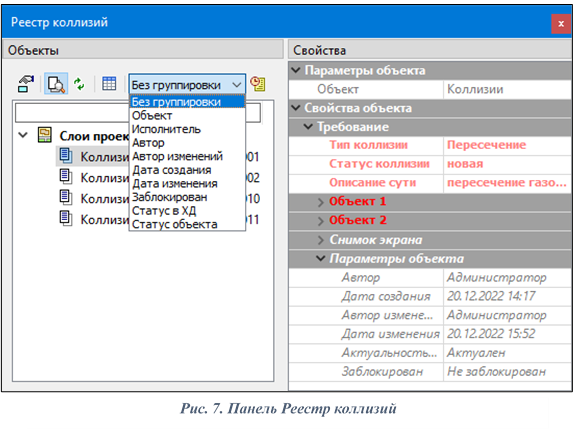The image size is (574, 432).
Task: Click the Слои проекта folder icon
Action: (x=45, y=135)
